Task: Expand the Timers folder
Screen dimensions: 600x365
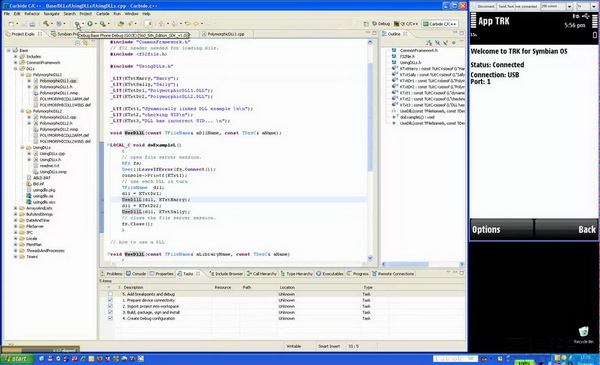Action: pyautogui.click(x=16, y=257)
